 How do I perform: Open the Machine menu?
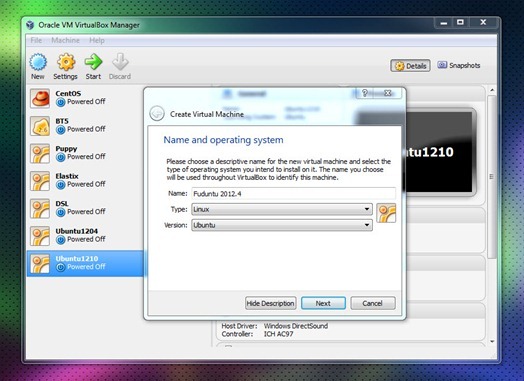pos(66,40)
